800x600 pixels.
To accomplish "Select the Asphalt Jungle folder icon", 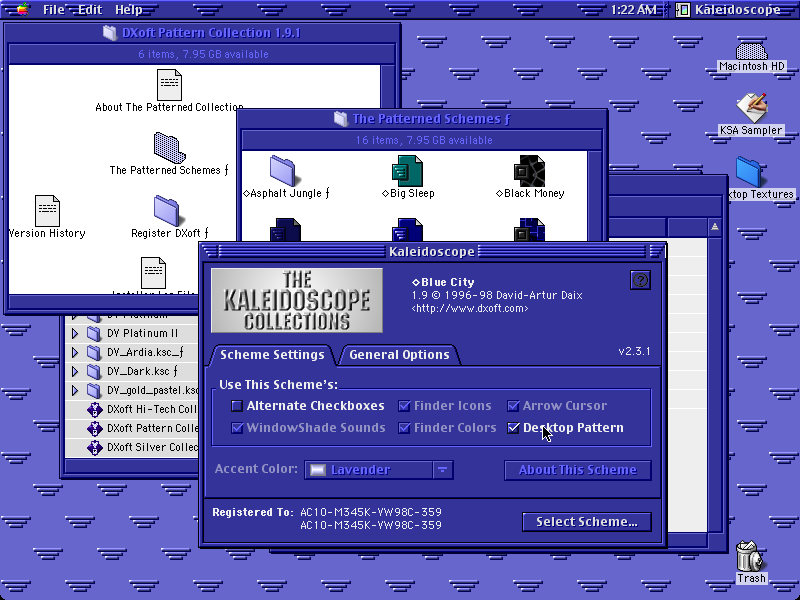I will [282, 171].
